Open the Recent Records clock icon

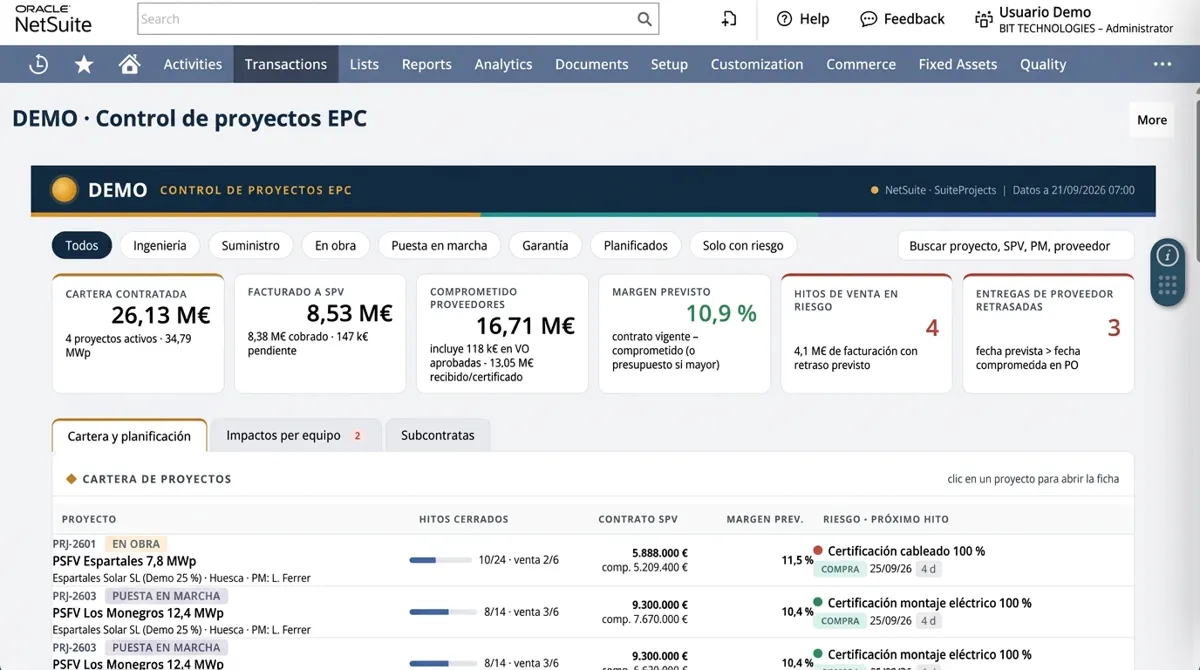click(x=38, y=64)
